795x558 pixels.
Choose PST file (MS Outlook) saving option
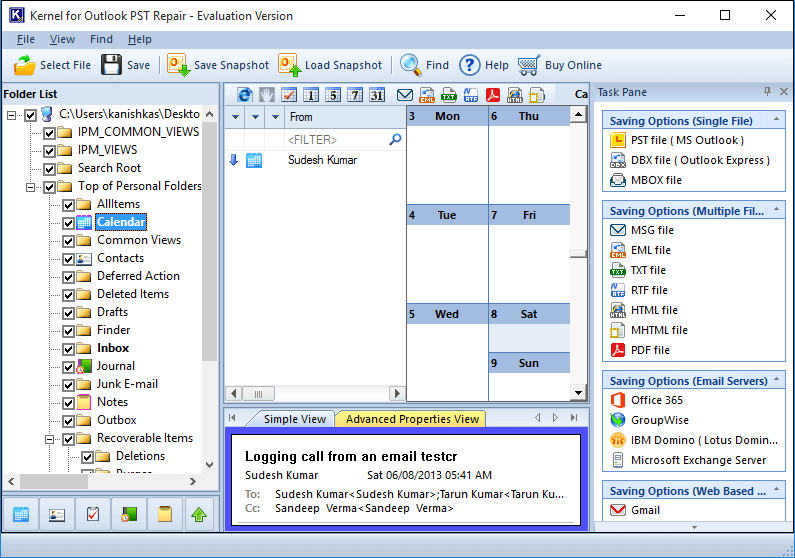[677, 140]
